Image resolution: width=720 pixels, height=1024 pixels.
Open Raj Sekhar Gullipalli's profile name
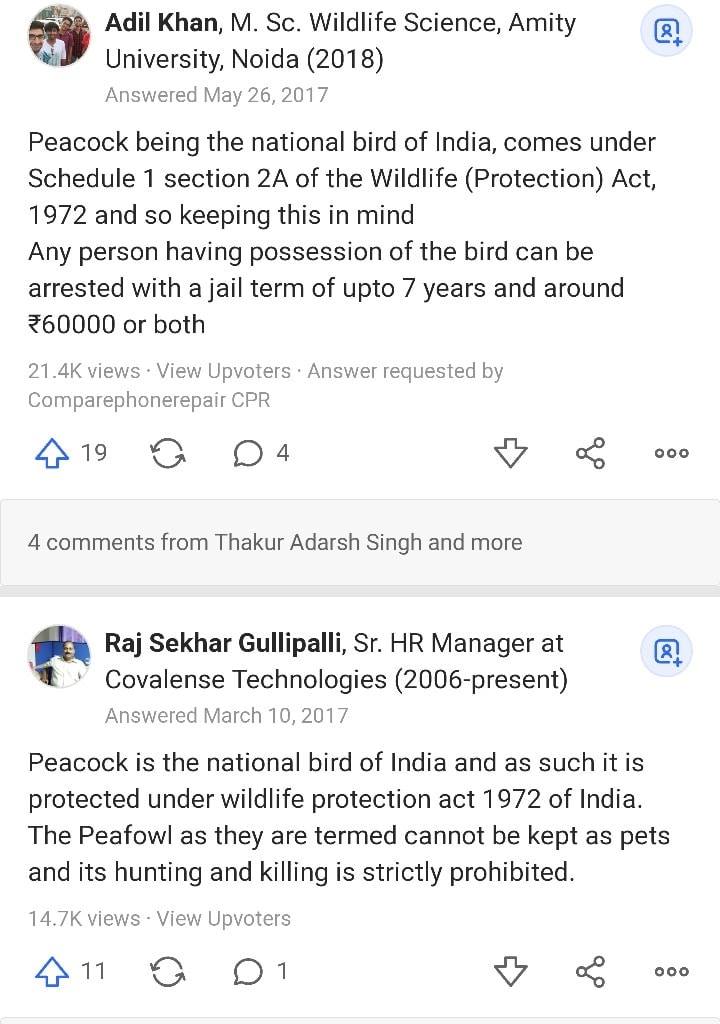[224, 643]
